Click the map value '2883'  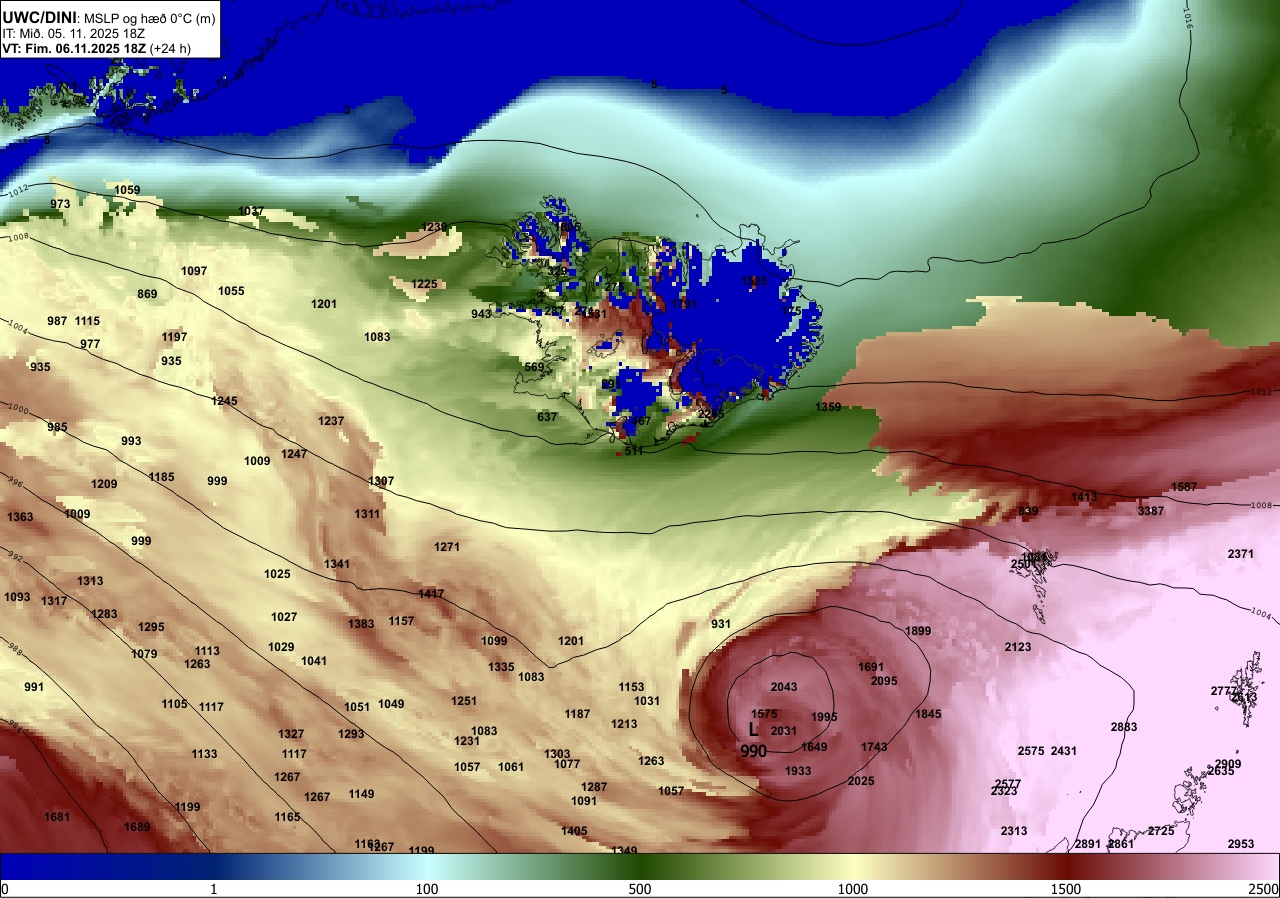point(1124,727)
